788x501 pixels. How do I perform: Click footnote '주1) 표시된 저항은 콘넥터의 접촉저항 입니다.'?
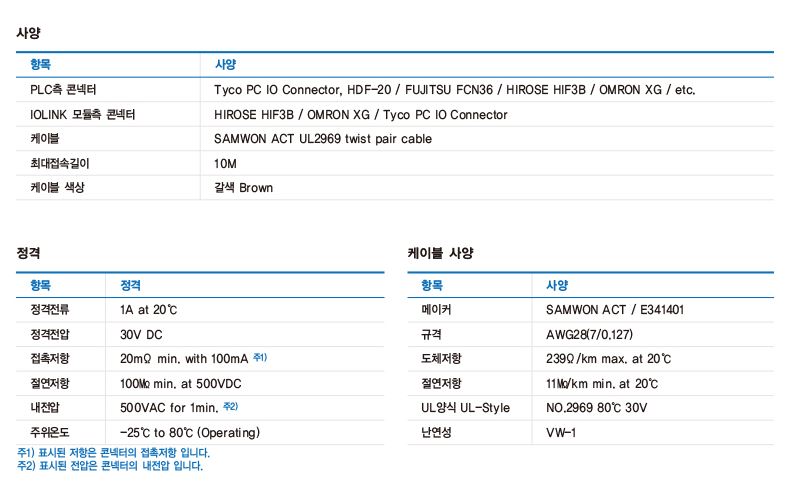[113, 452]
